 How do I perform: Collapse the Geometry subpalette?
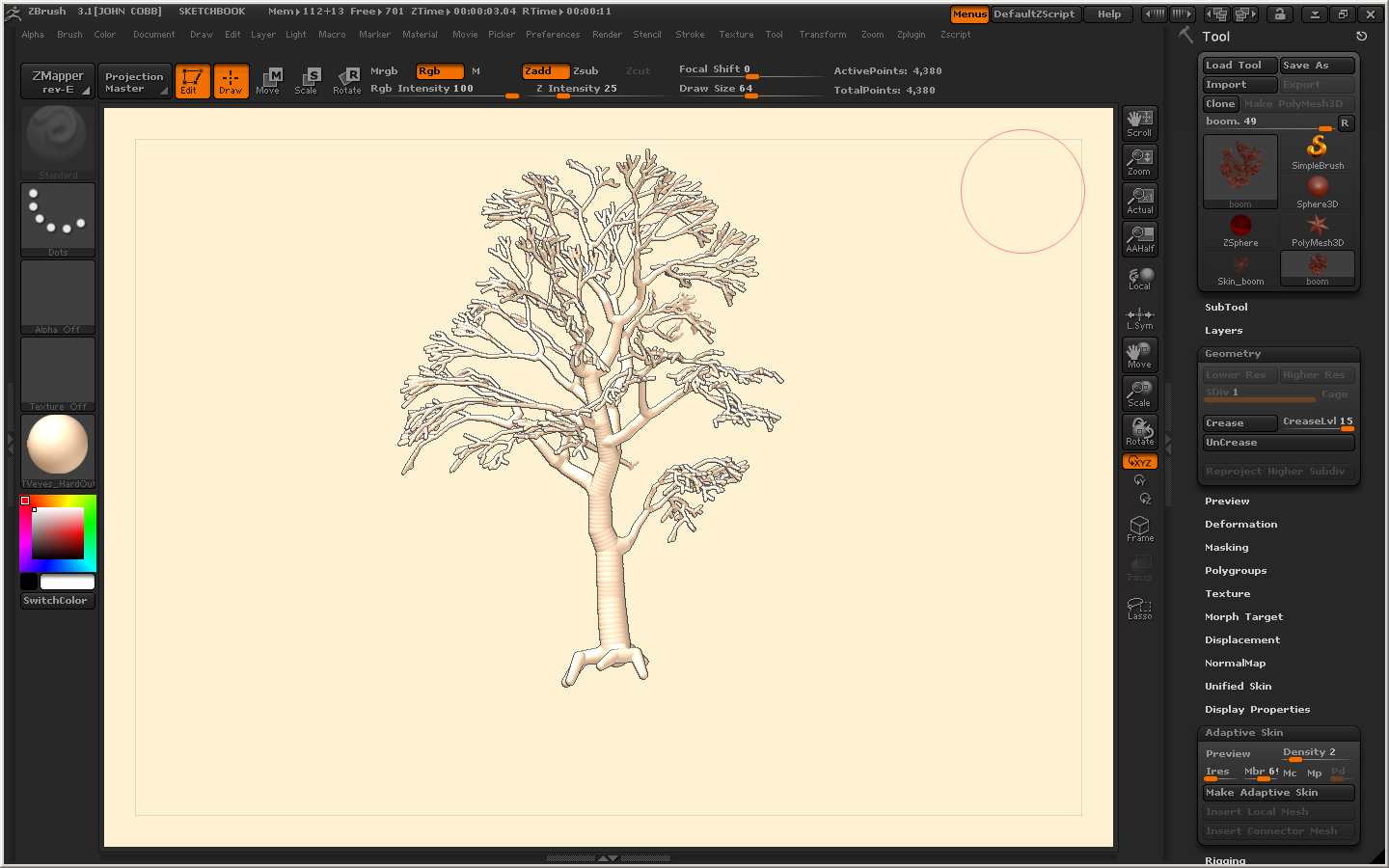[x=1233, y=354]
